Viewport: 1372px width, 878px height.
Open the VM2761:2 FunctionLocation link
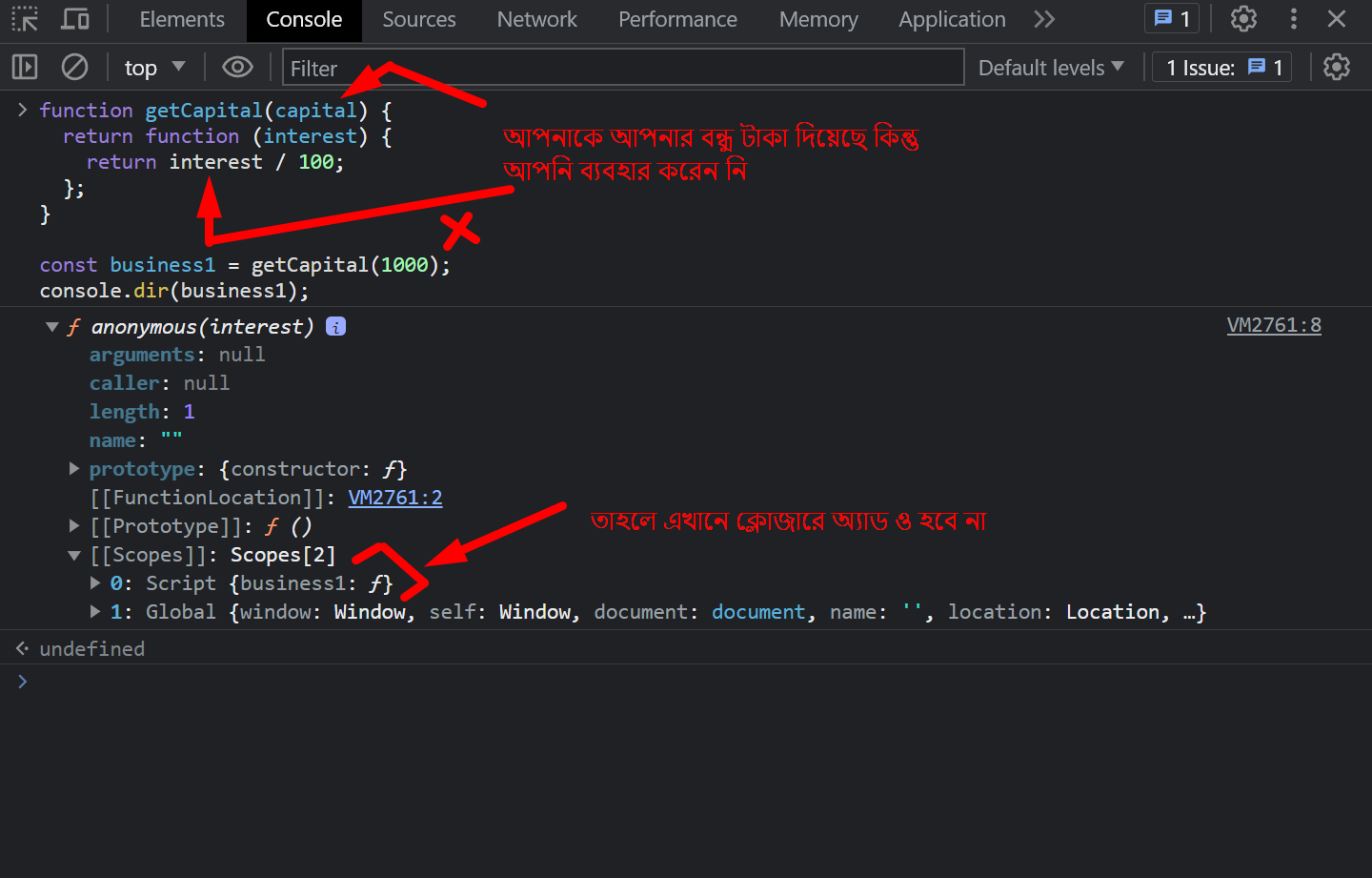[x=395, y=498]
